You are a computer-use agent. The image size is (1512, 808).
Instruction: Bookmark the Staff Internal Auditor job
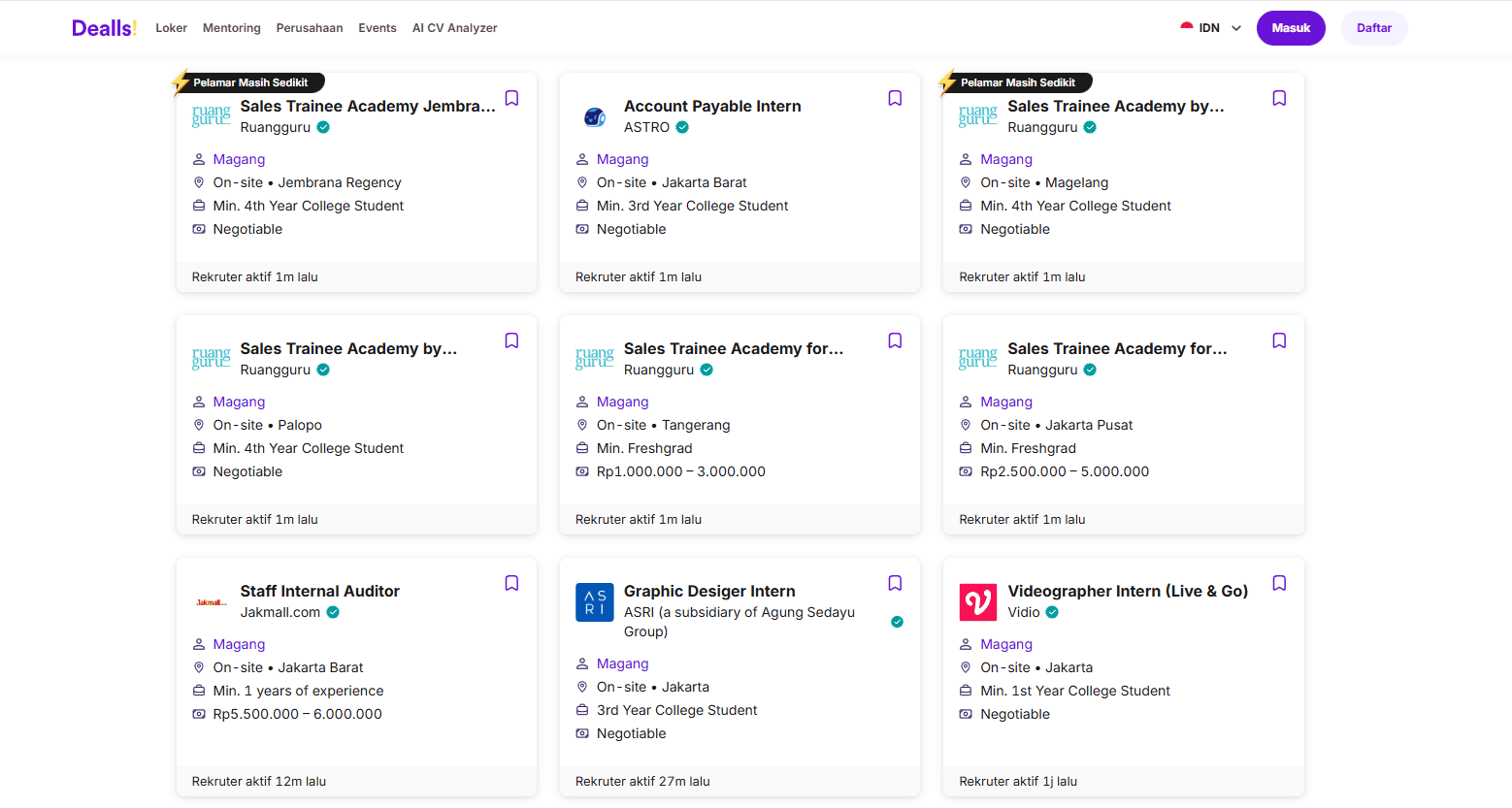tap(511, 583)
